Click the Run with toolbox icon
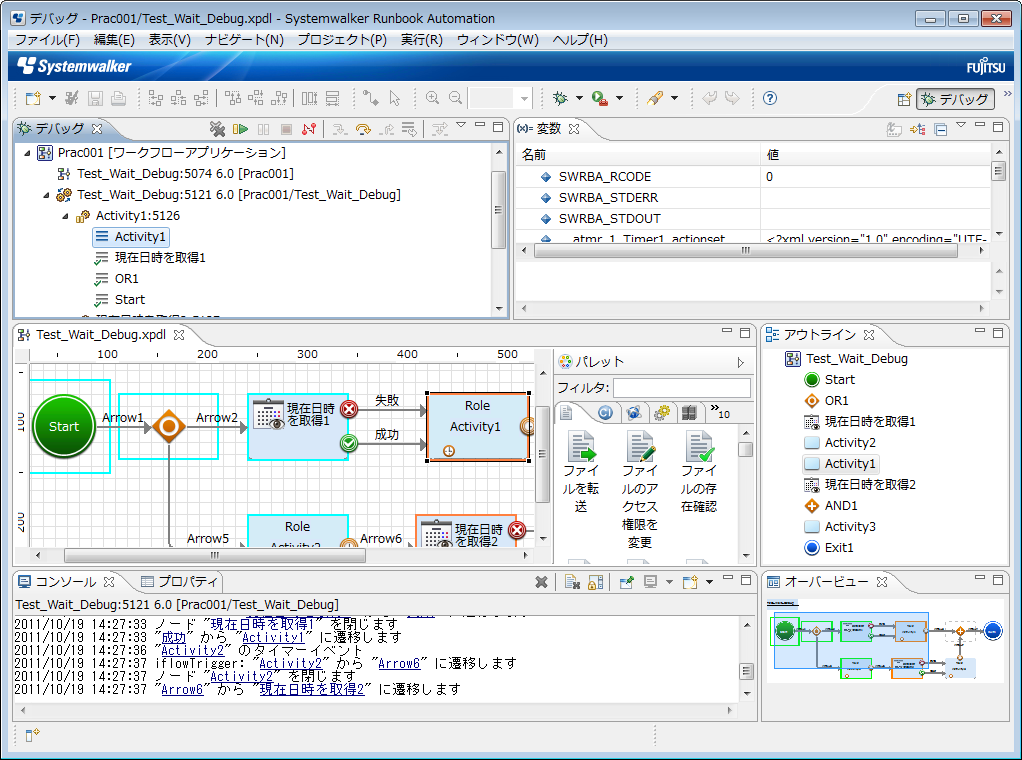Image resolution: width=1022 pixels, height=760 pixels. click(x=600, y=98)
